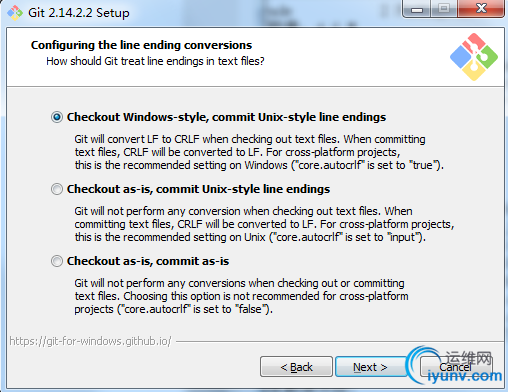Select Checkout Windows-style, commit Unix-style radio button
Screen dimensions: 508x392
click(x=57, y=117)
